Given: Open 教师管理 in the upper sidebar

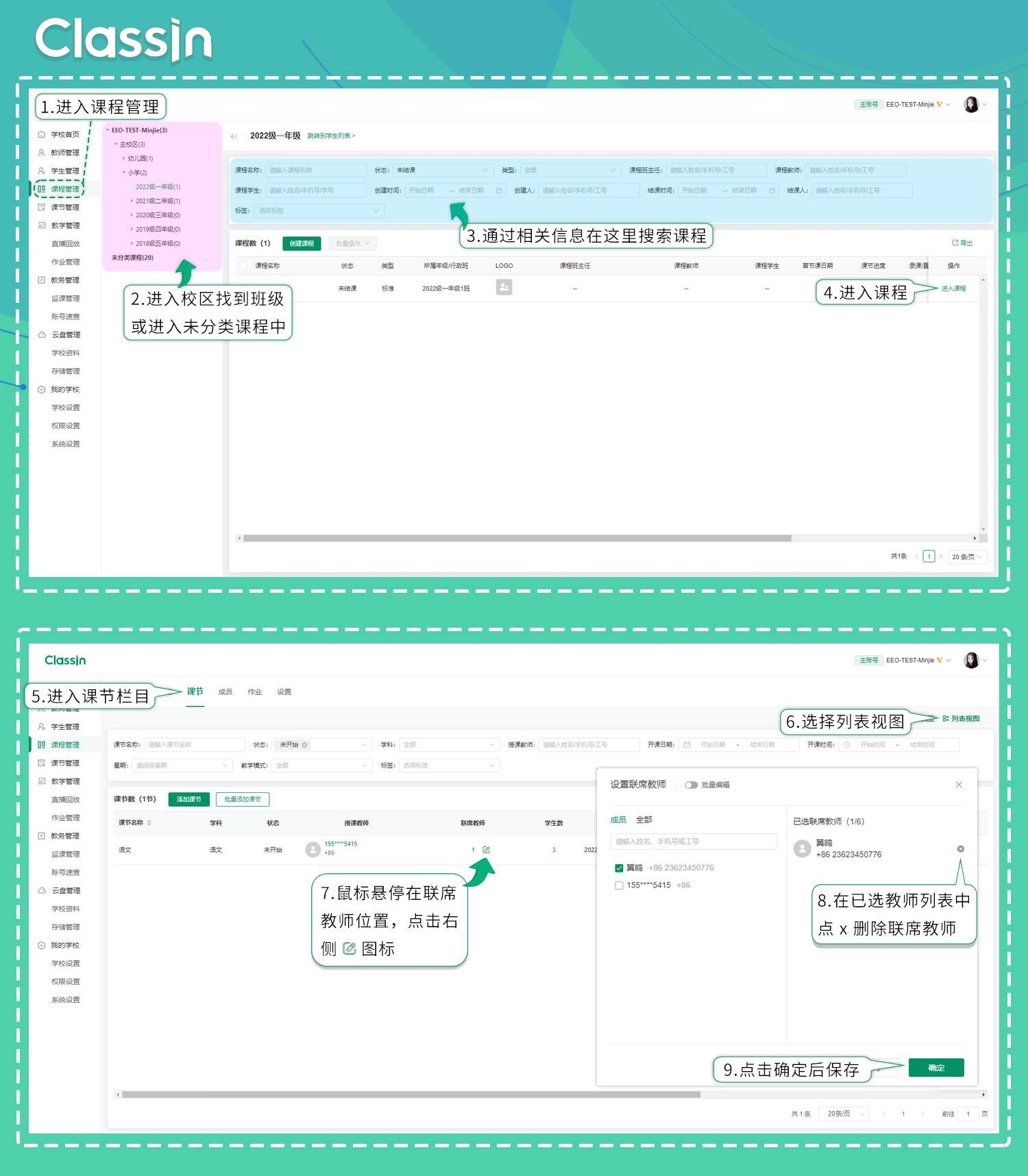Looking at the screenshot, I should 59,153.
